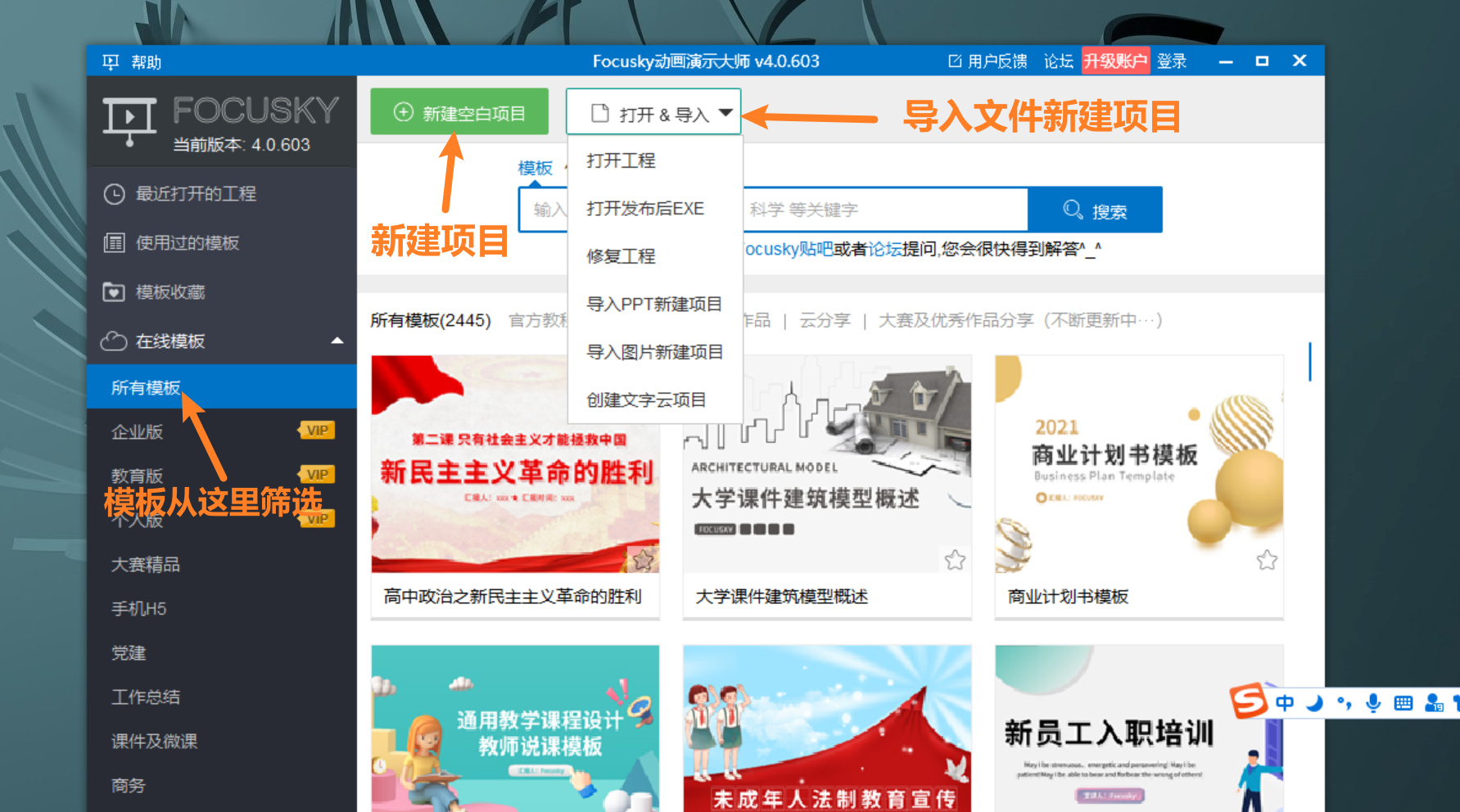Choose 导入PPT新建项目 menu item
The image size is (1460, 812).
click(x=654, y=304)
